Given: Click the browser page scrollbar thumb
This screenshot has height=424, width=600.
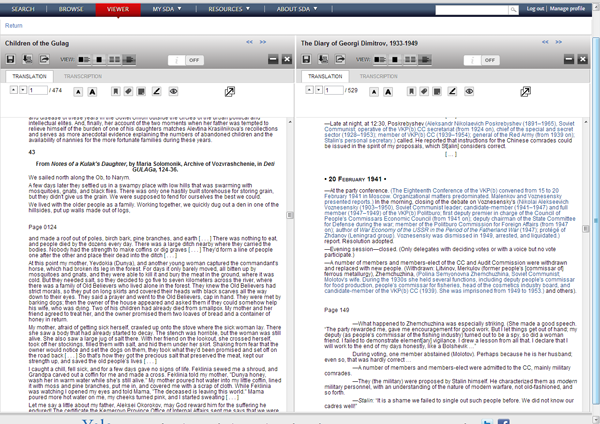Looking at the screenshot, I should 596,220.
